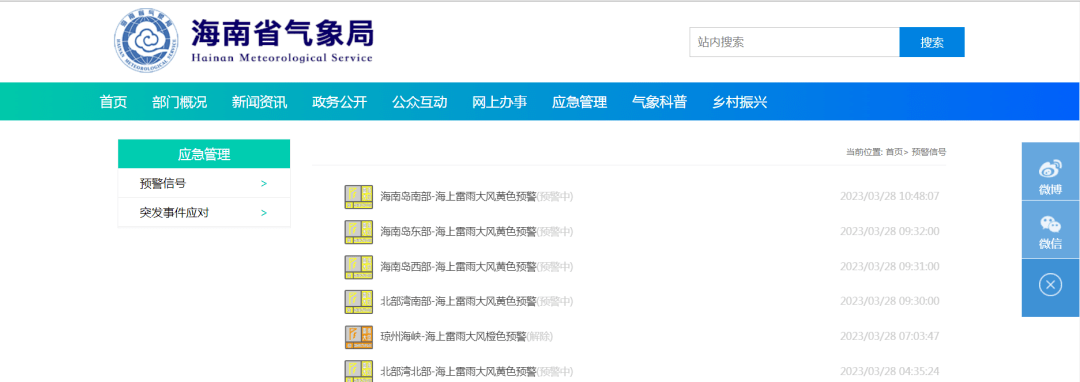
Task: Click warning icon for 北部湾北部 yellow alert
Action: pos(358,371)
